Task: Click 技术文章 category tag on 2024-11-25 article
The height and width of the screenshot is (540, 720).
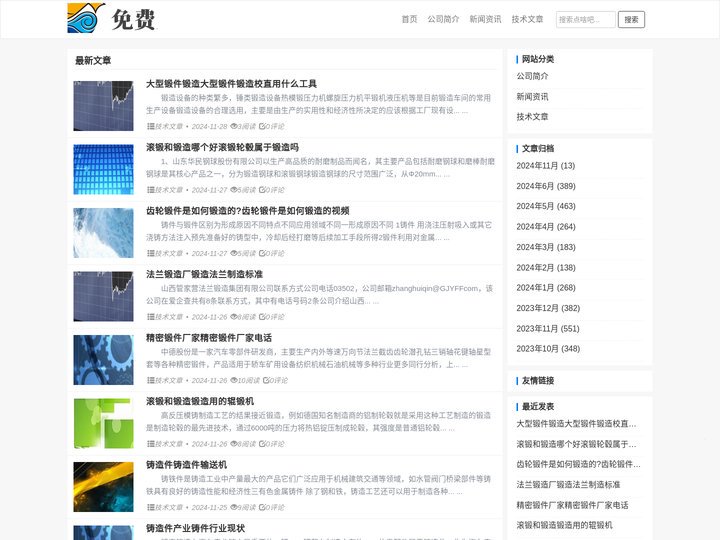Action: (x=169, y=507)
